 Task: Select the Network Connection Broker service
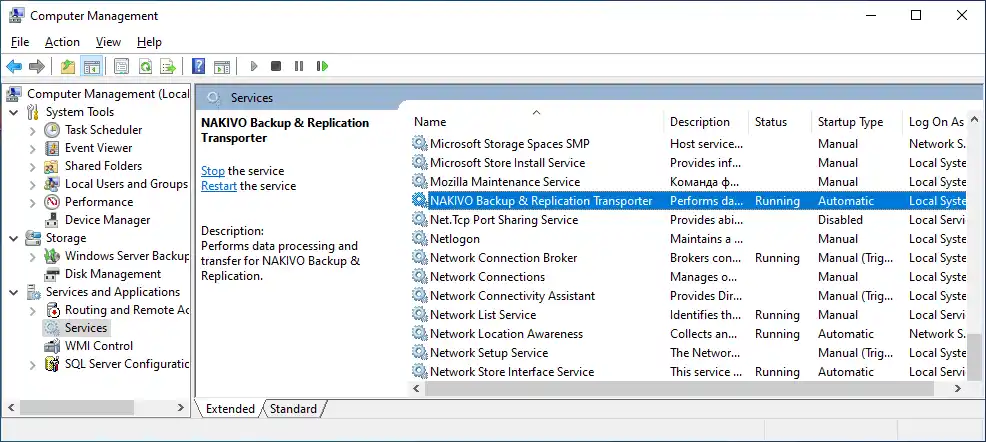click(x=689, y=258)
